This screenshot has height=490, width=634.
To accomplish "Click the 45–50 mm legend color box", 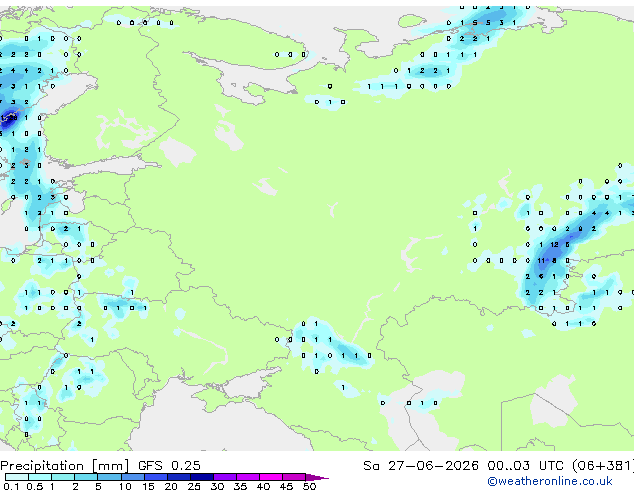I will coord(294,477).
